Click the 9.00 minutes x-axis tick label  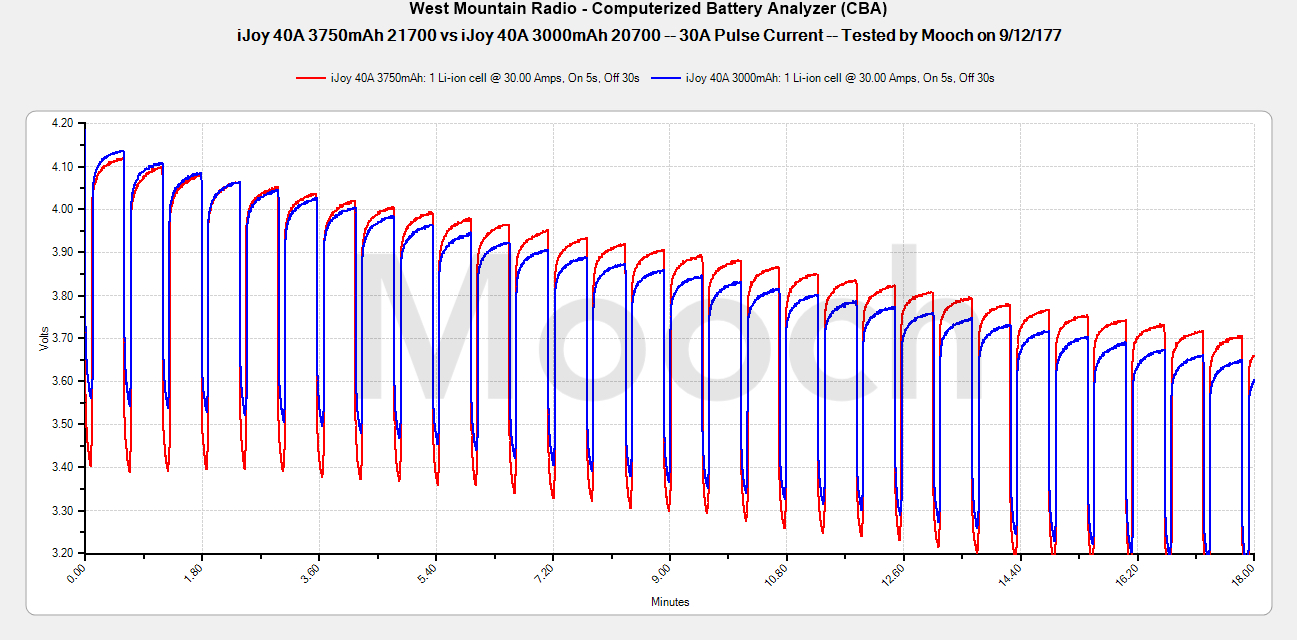pyautogui.click(x=662, y=572)
